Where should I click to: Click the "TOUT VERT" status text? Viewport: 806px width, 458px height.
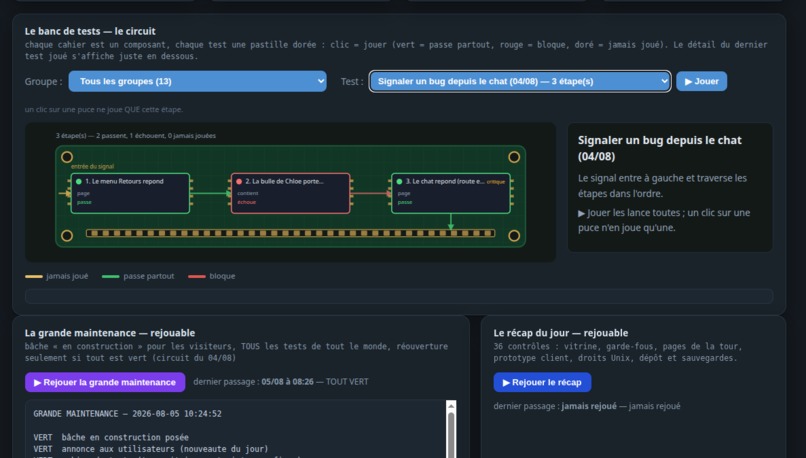pos(347,382)
